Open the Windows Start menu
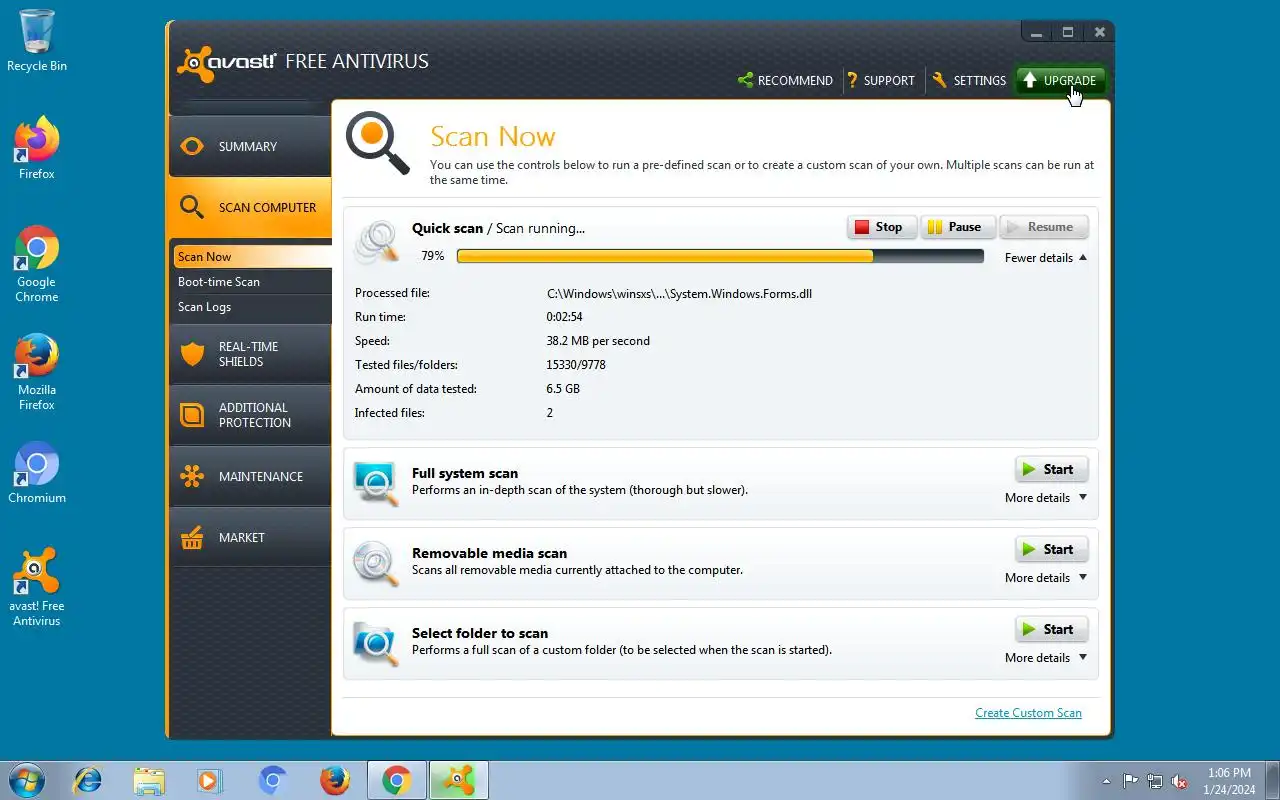 click(26, 780)
